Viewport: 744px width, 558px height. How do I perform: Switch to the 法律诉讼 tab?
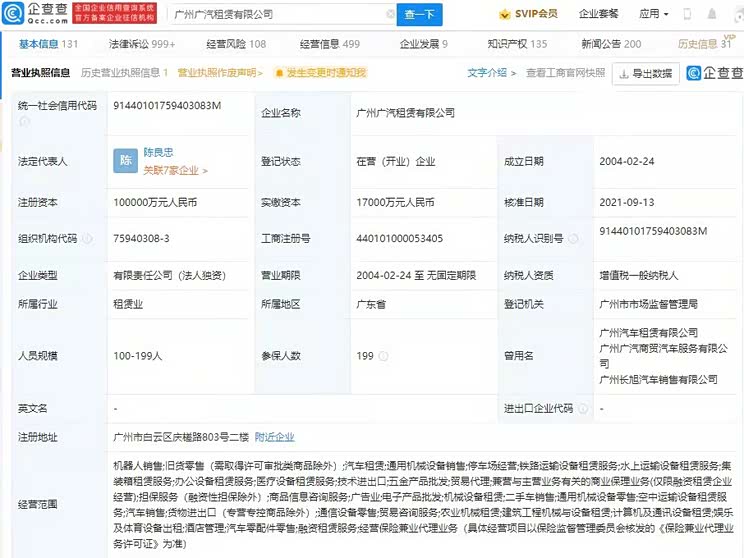pos(141,44)
